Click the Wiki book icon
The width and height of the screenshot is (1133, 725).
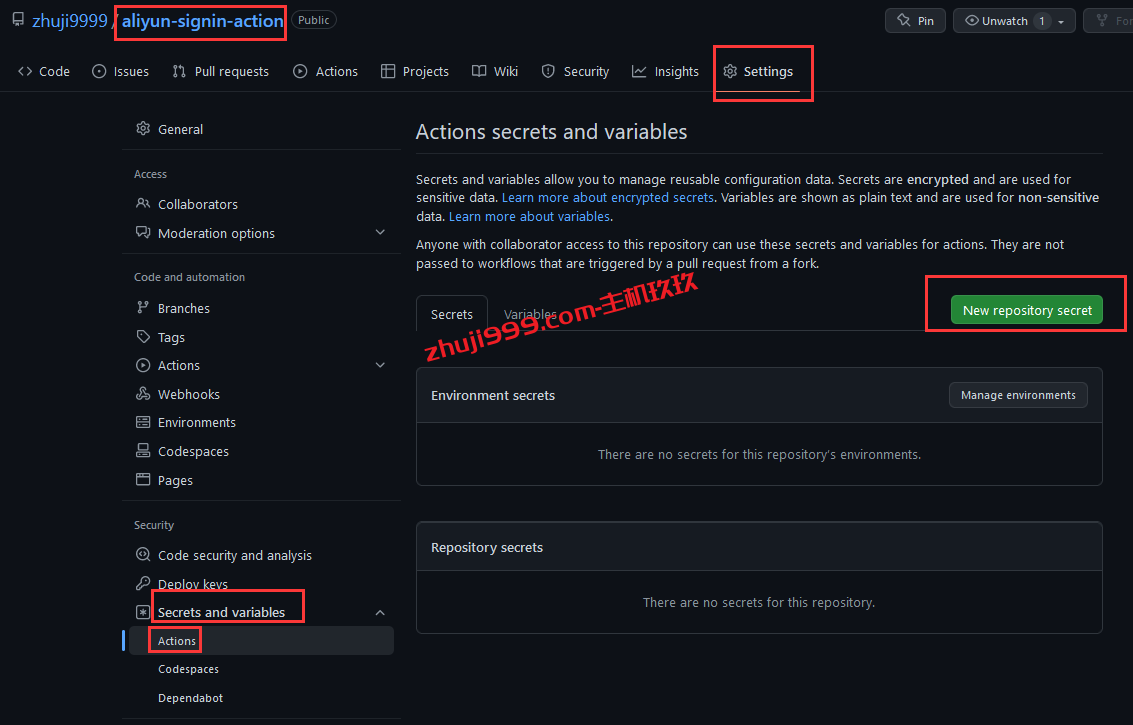[x=479, y=71]
